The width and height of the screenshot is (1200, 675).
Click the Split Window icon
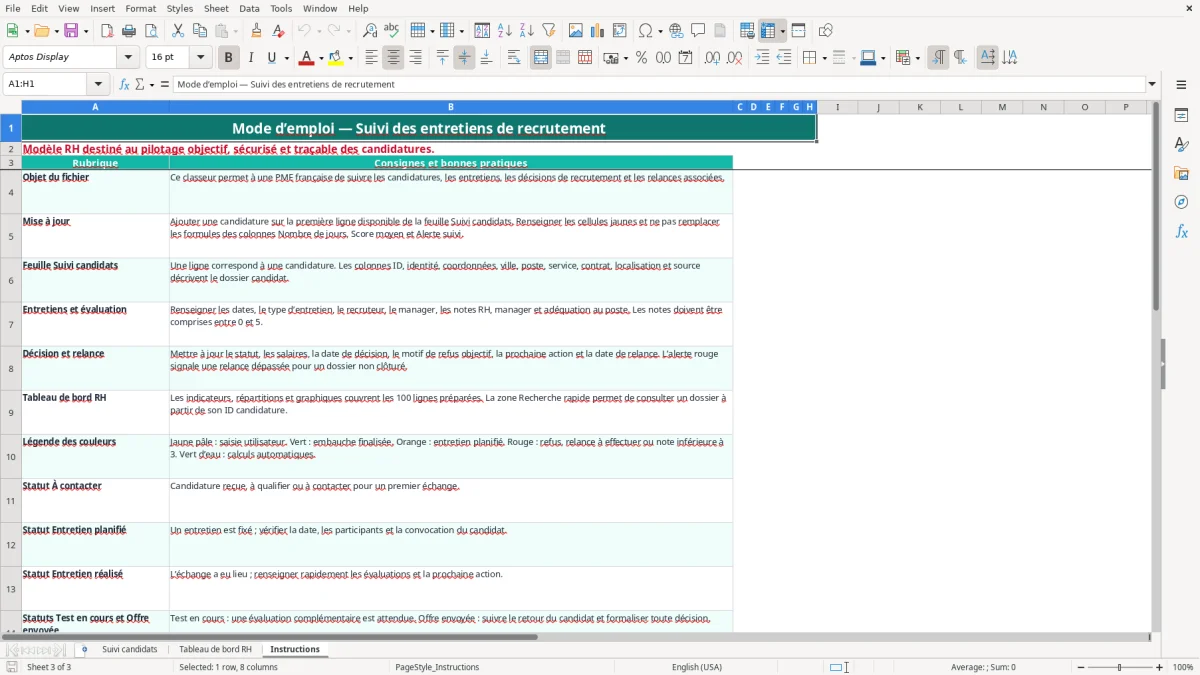pos(798,31)
